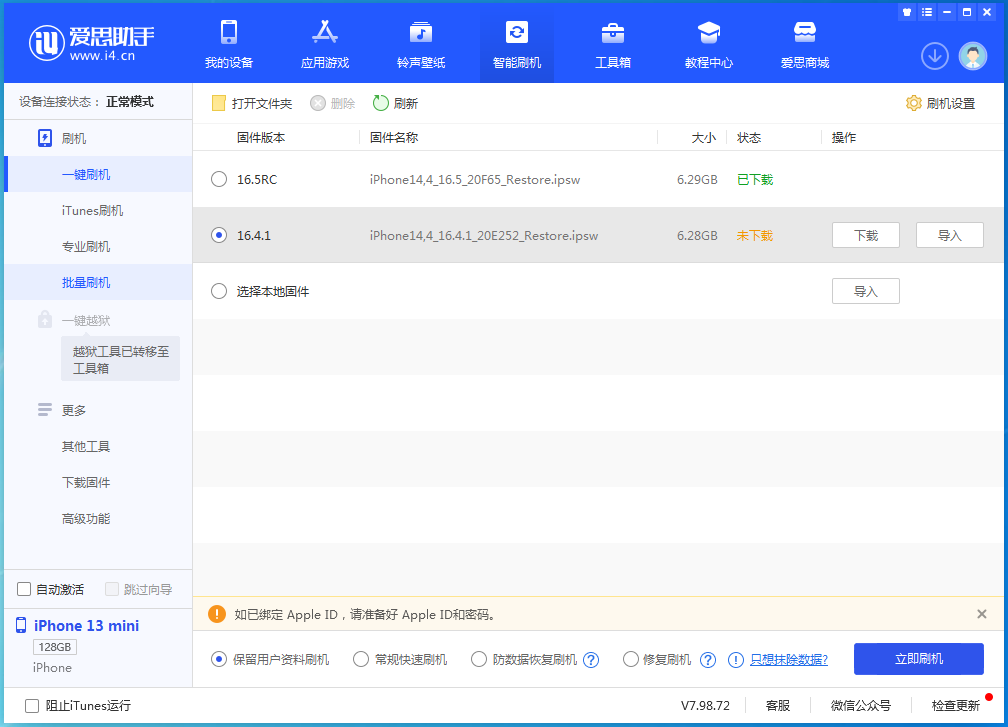Enable 阻止iTunes运行 checkbox
Image resolution: width=1008 pixels, height=727 pixels.
point(32,706)
